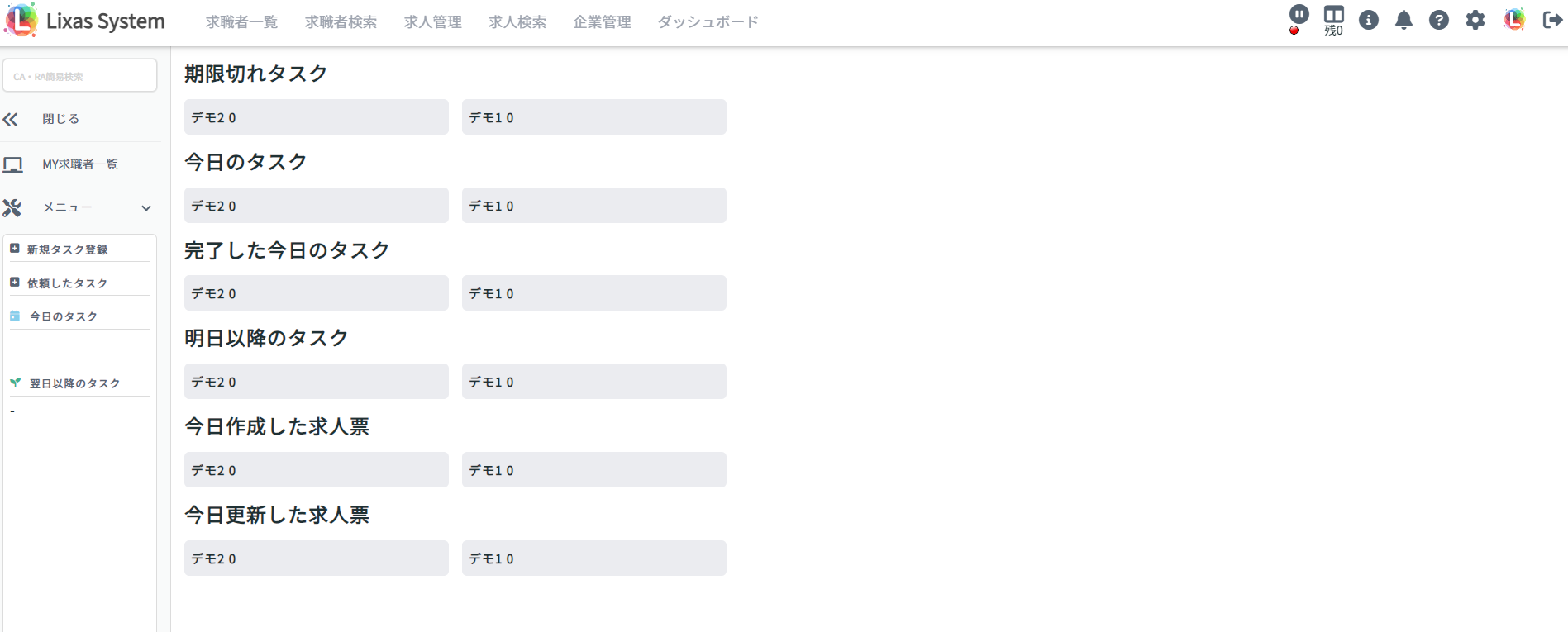Screen dimensions: 1568x632
Task: Click デモ2 0 under 期限切れタスク
Action: click(x=317, y=117)
